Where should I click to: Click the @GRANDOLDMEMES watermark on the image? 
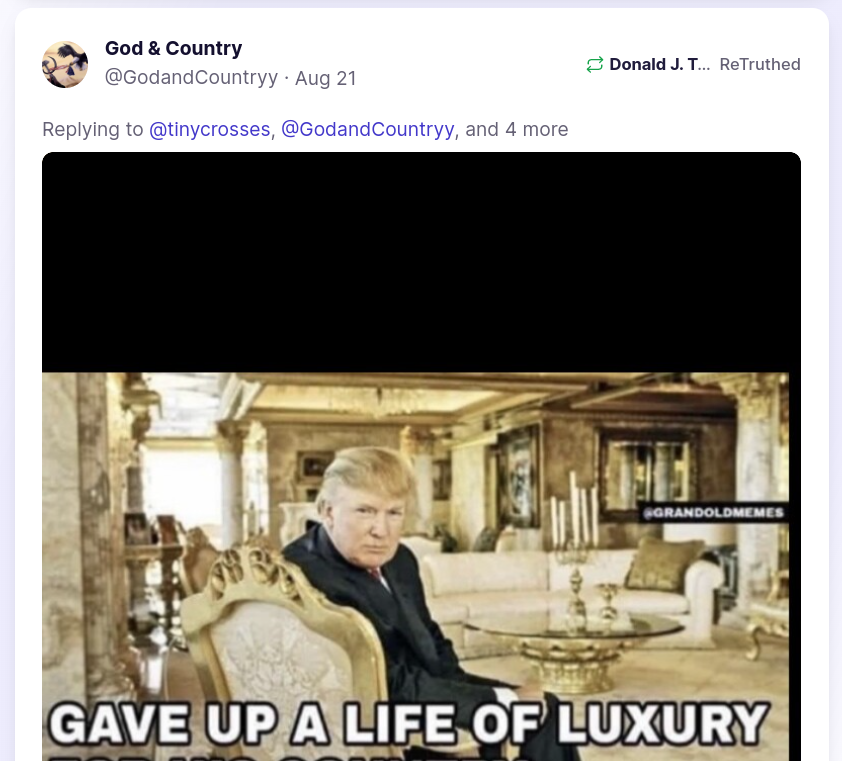pos(714,513)
